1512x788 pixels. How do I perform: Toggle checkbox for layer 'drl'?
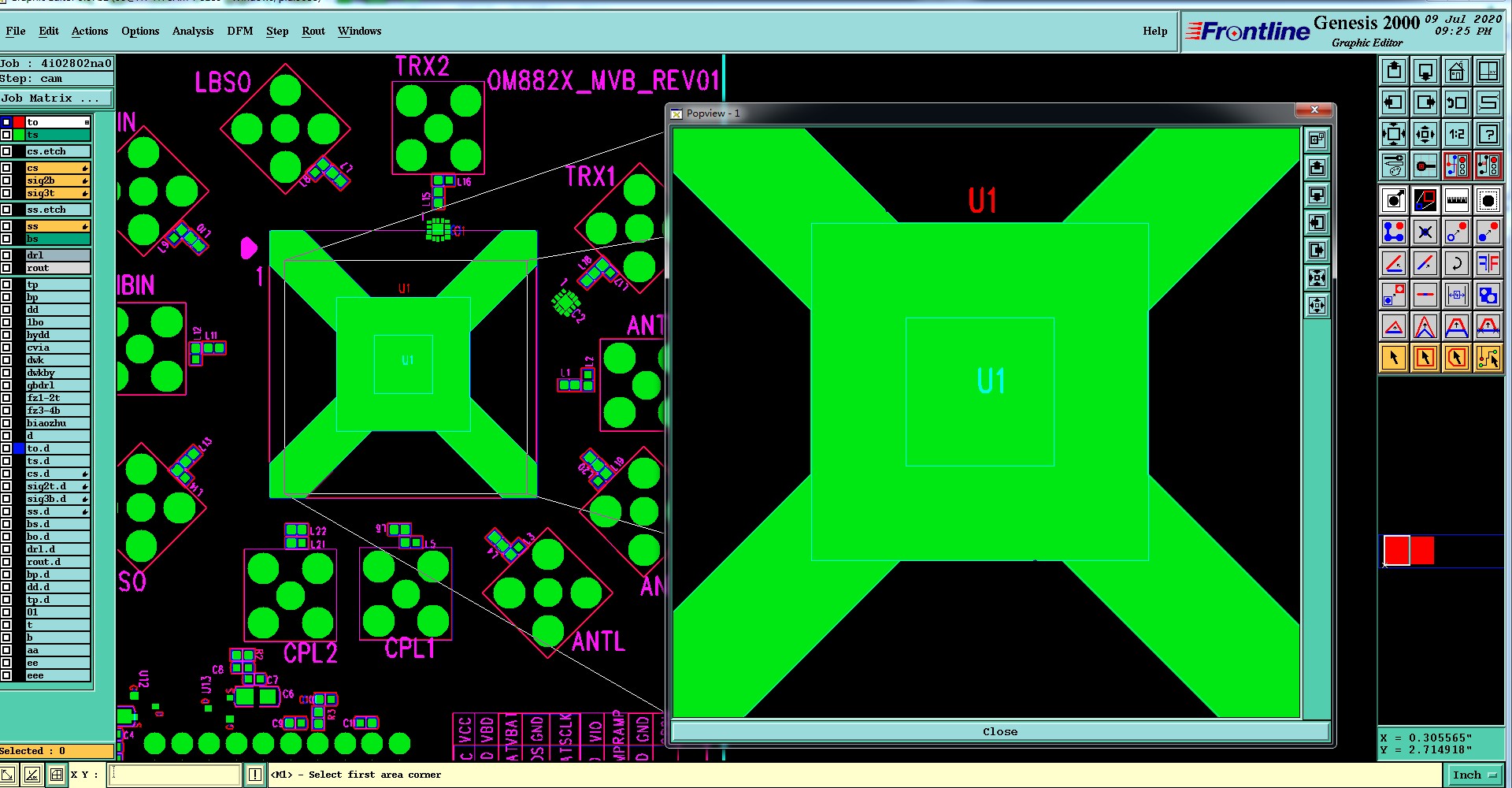[x=6, y=255]
